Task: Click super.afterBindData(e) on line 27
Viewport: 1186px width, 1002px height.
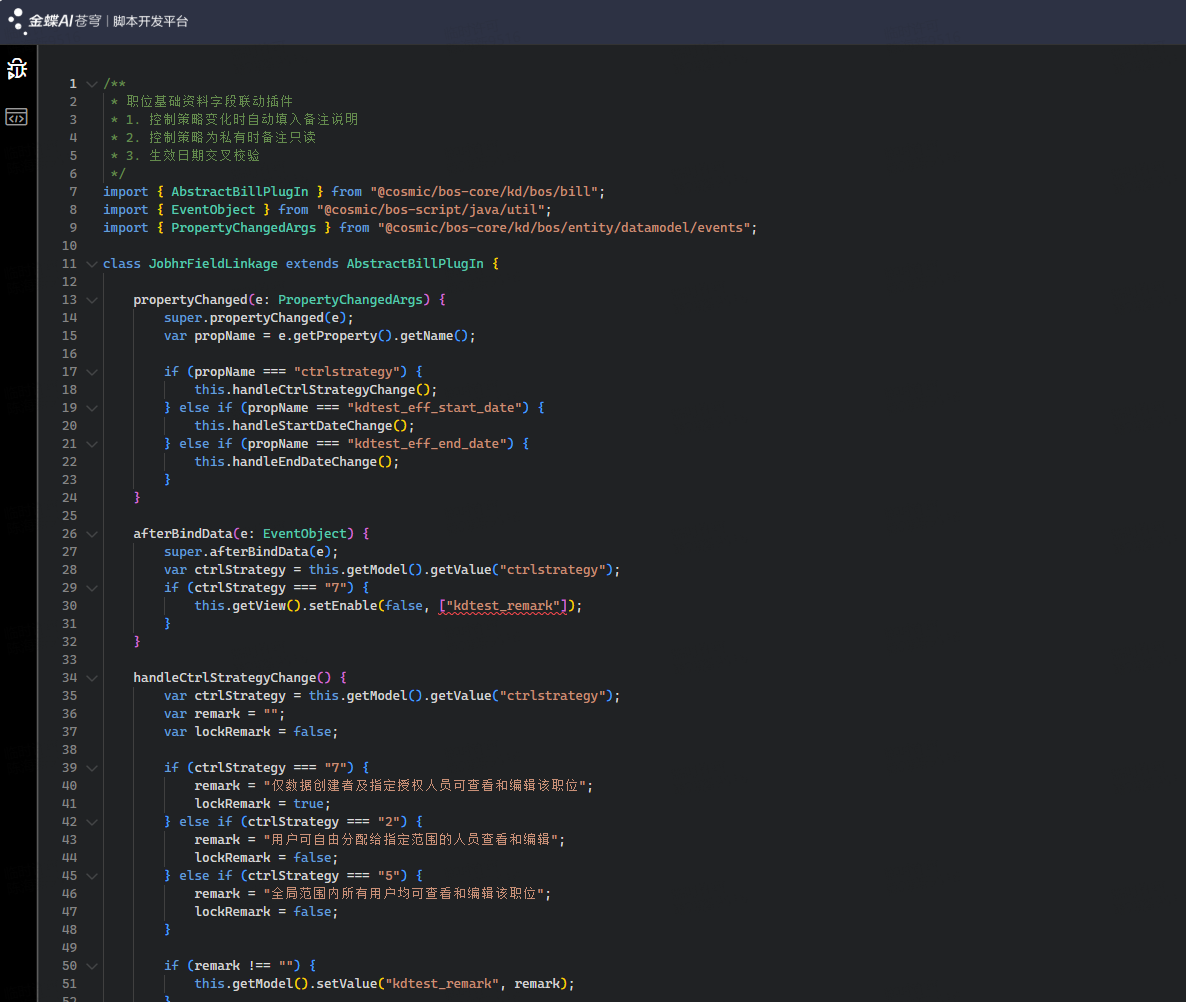Action: [247, 552]
